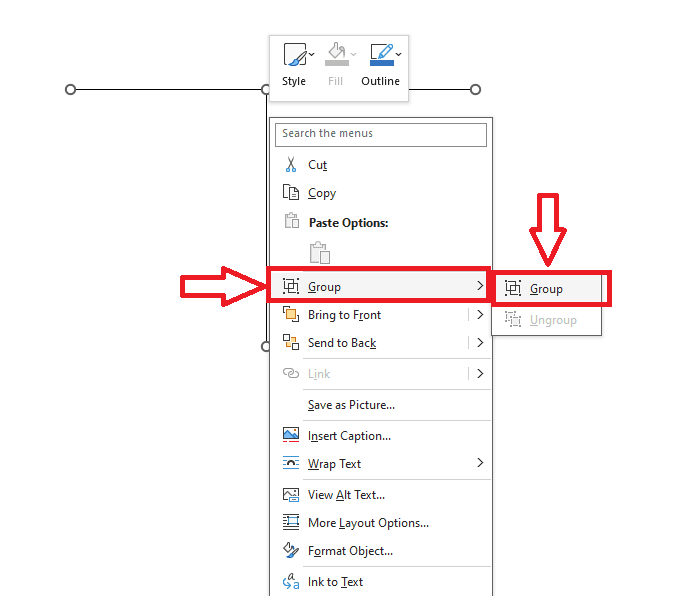Click the Search the menus field
Image resolution: width=676 pixels, height=596 pixels.
coord(382,133)
